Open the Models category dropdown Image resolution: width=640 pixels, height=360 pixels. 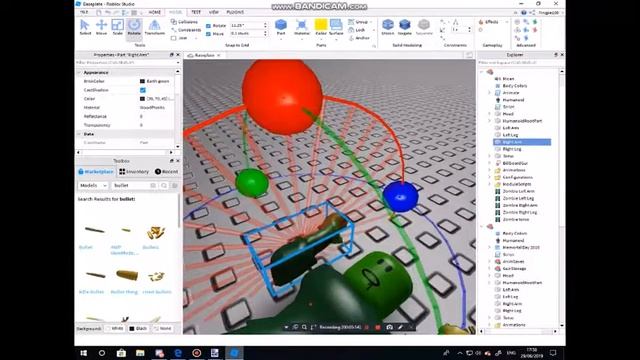click(93, 185)
